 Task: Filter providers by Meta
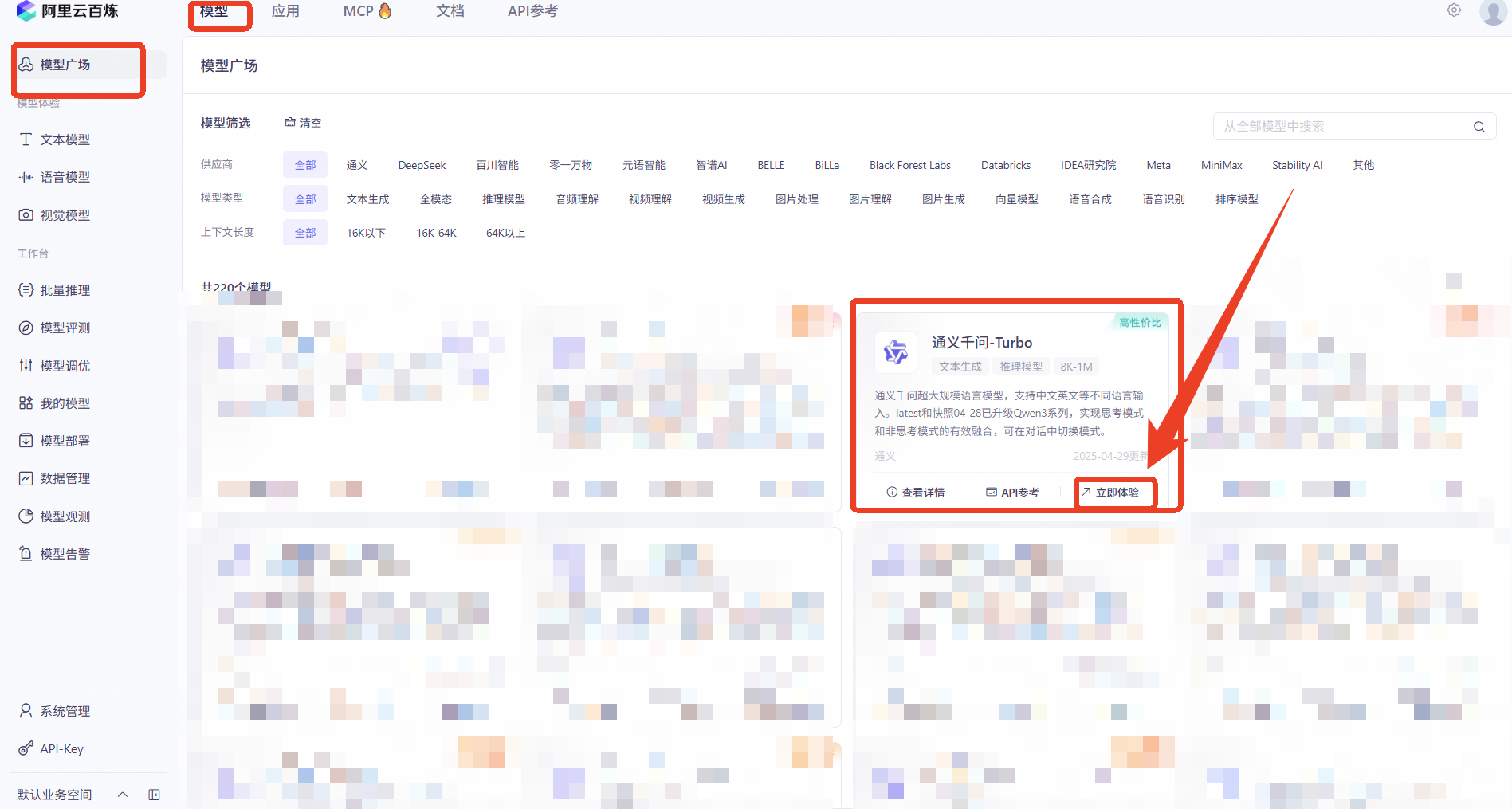(x=1159, y=165)
